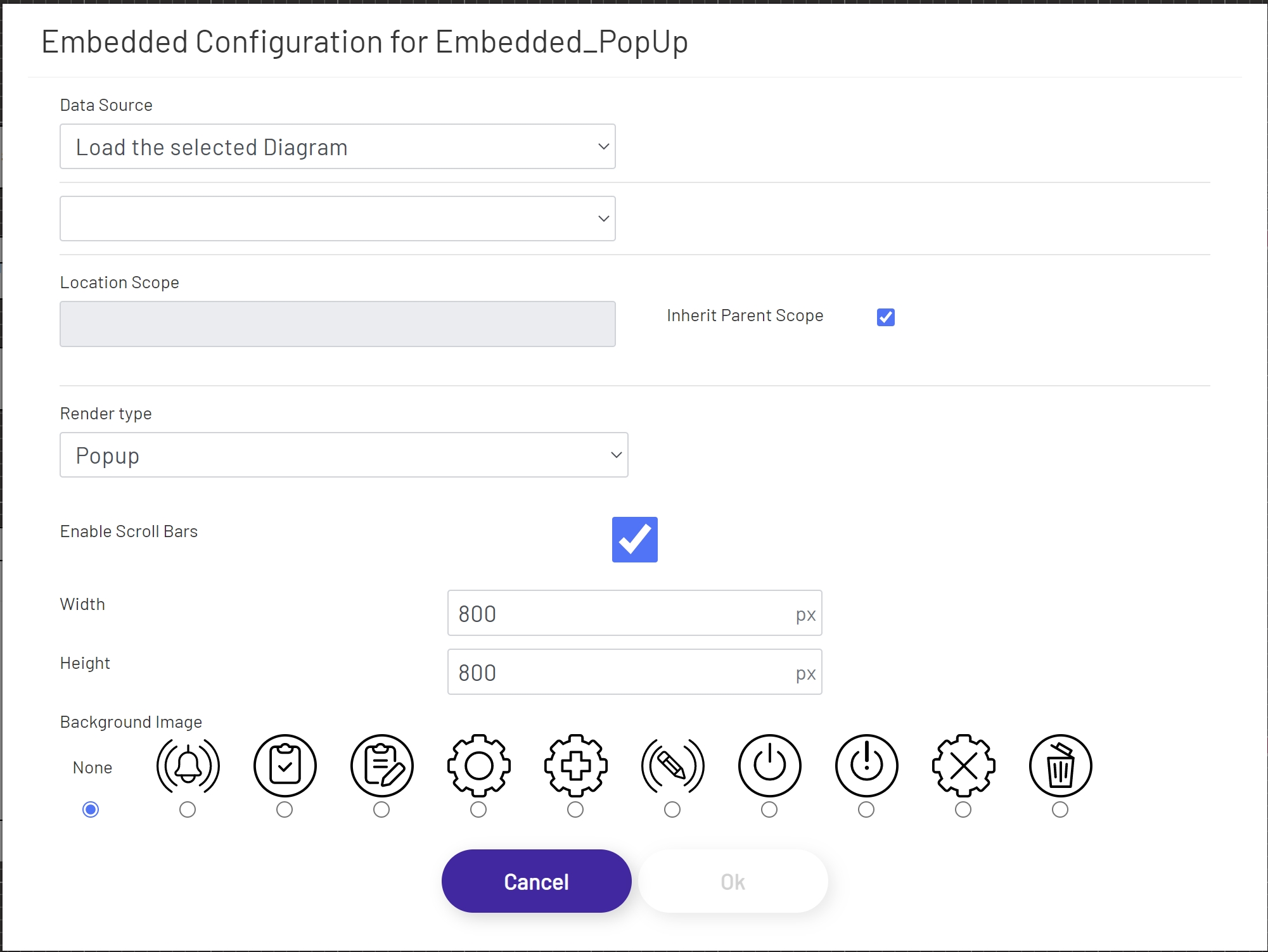The image size is (1268, 952).
Task: Open the Data Source dropdown
Action: pyautogui.click(x=337, y=146)
